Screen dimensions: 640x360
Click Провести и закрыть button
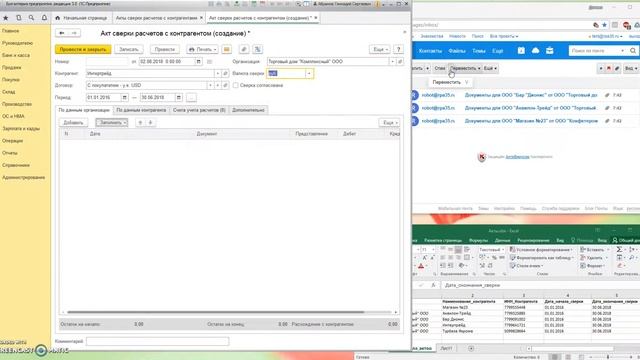[83, 49]
